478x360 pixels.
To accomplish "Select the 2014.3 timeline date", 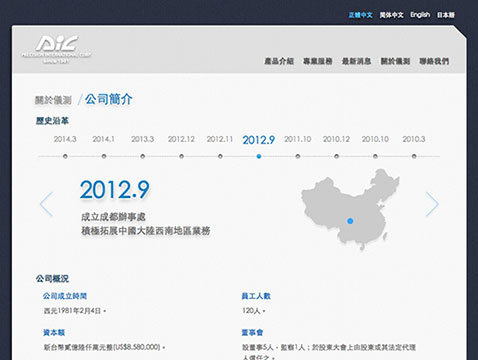I will [65, 139].
